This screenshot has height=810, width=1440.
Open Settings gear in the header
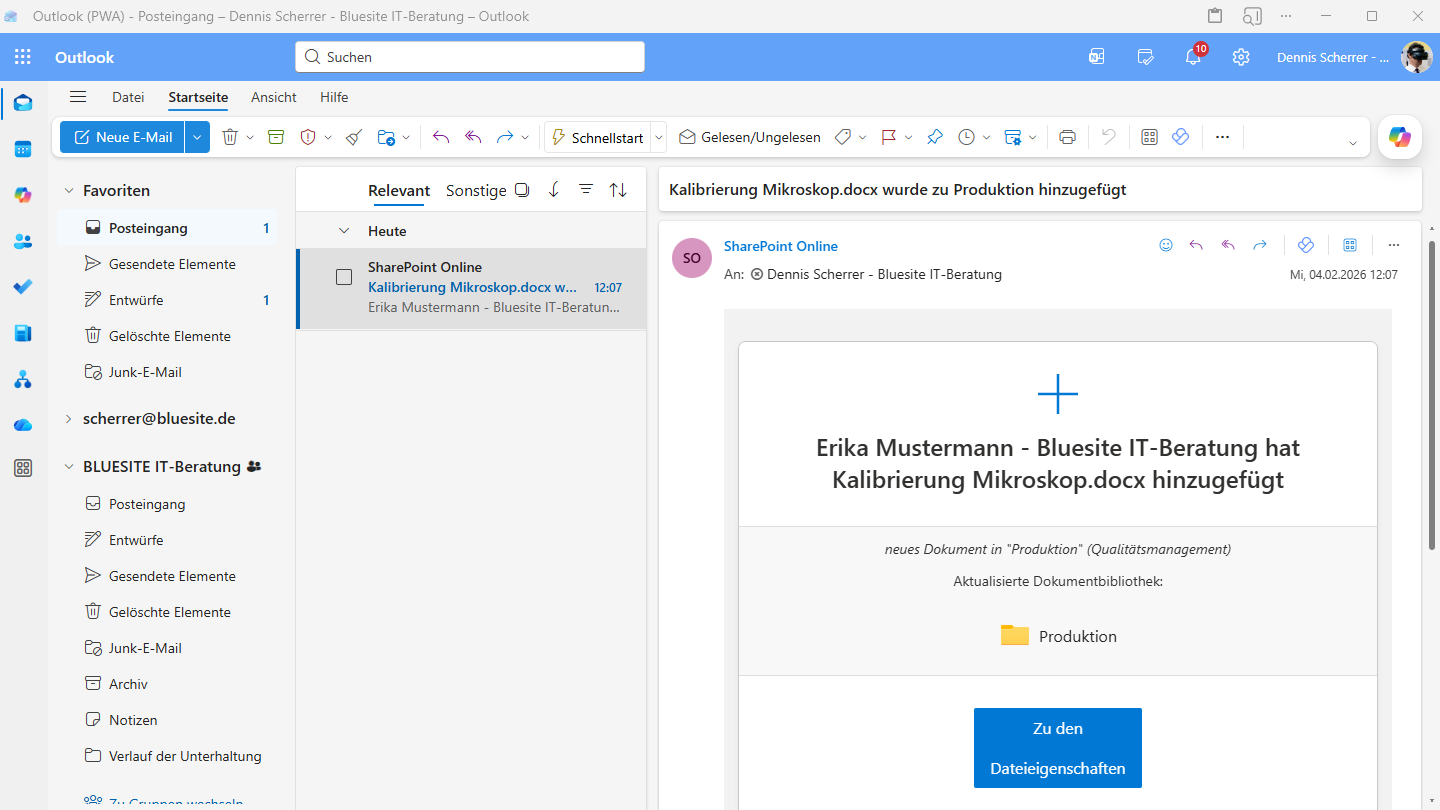[1241, 57]
